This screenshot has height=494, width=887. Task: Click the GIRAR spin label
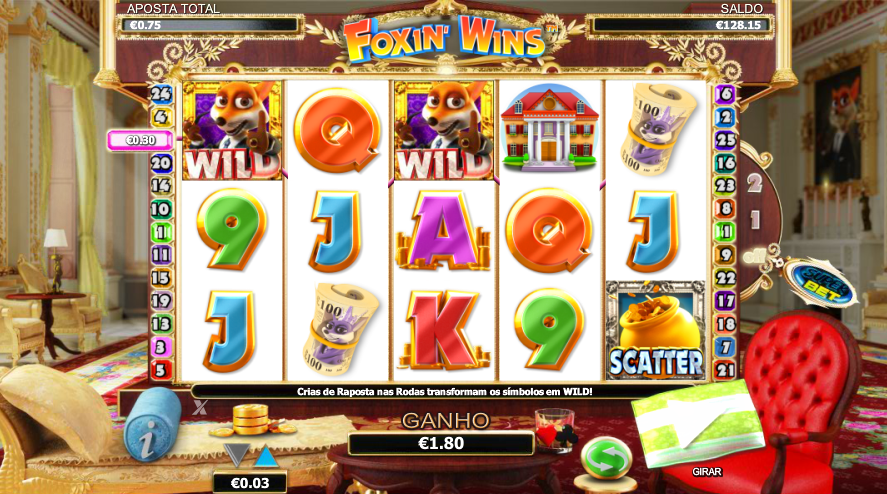pyautogui.click(x=707, y=471)
